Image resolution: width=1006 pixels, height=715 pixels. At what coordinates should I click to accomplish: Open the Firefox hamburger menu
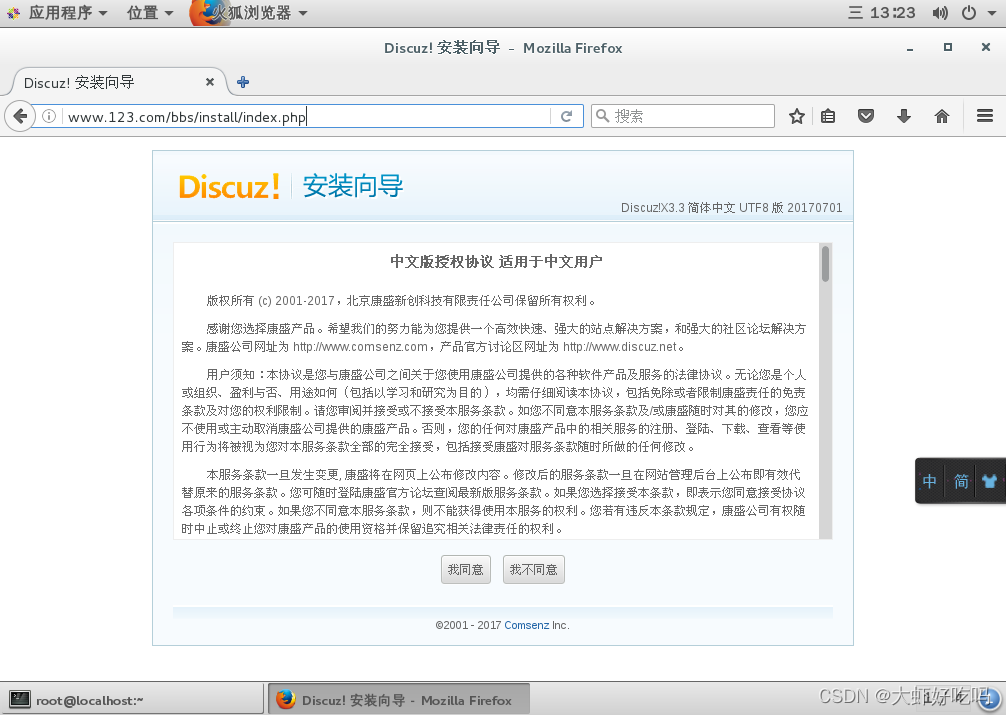coord(985,116)
